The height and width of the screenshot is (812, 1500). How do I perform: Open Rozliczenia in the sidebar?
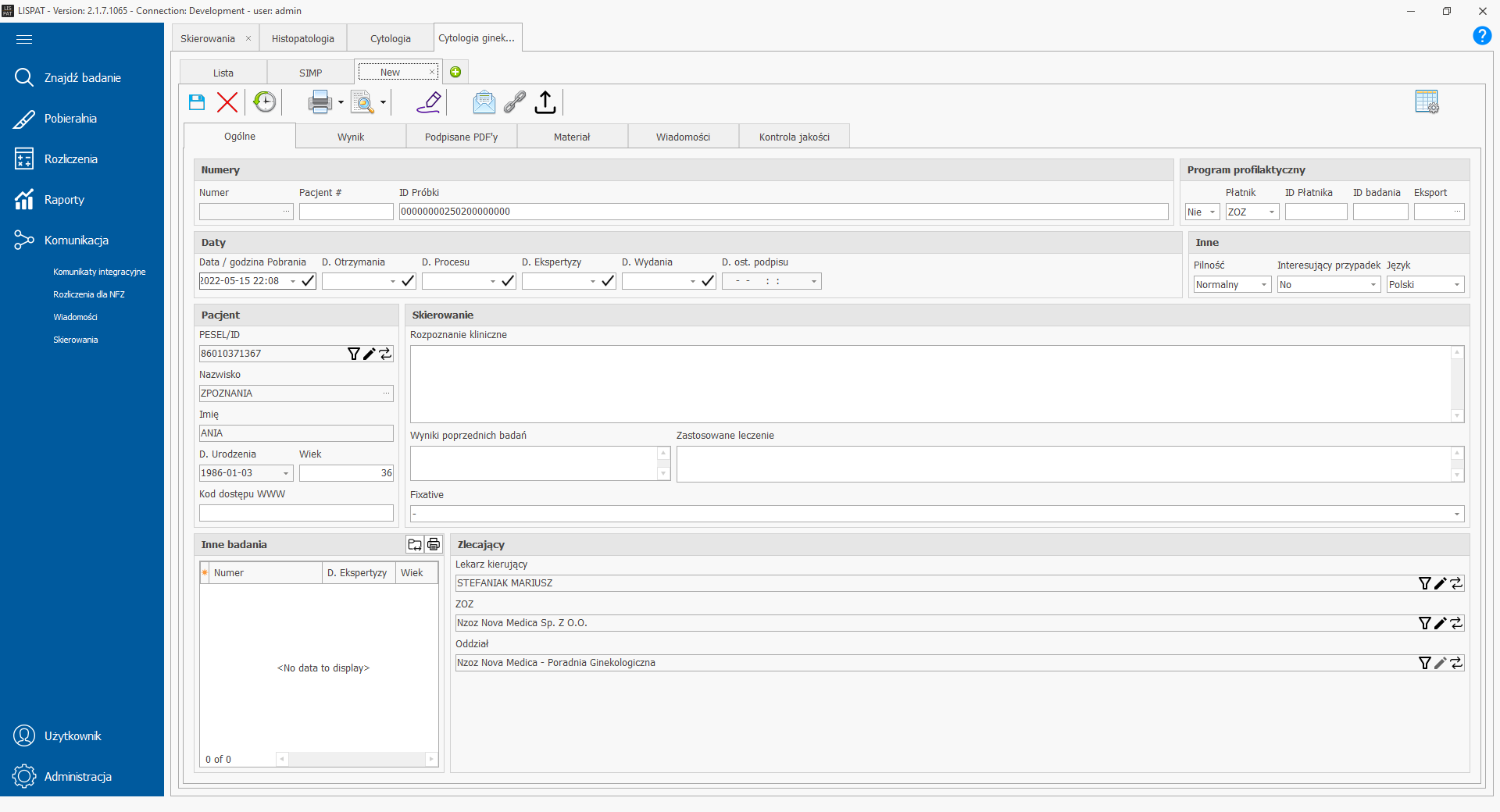70,159
